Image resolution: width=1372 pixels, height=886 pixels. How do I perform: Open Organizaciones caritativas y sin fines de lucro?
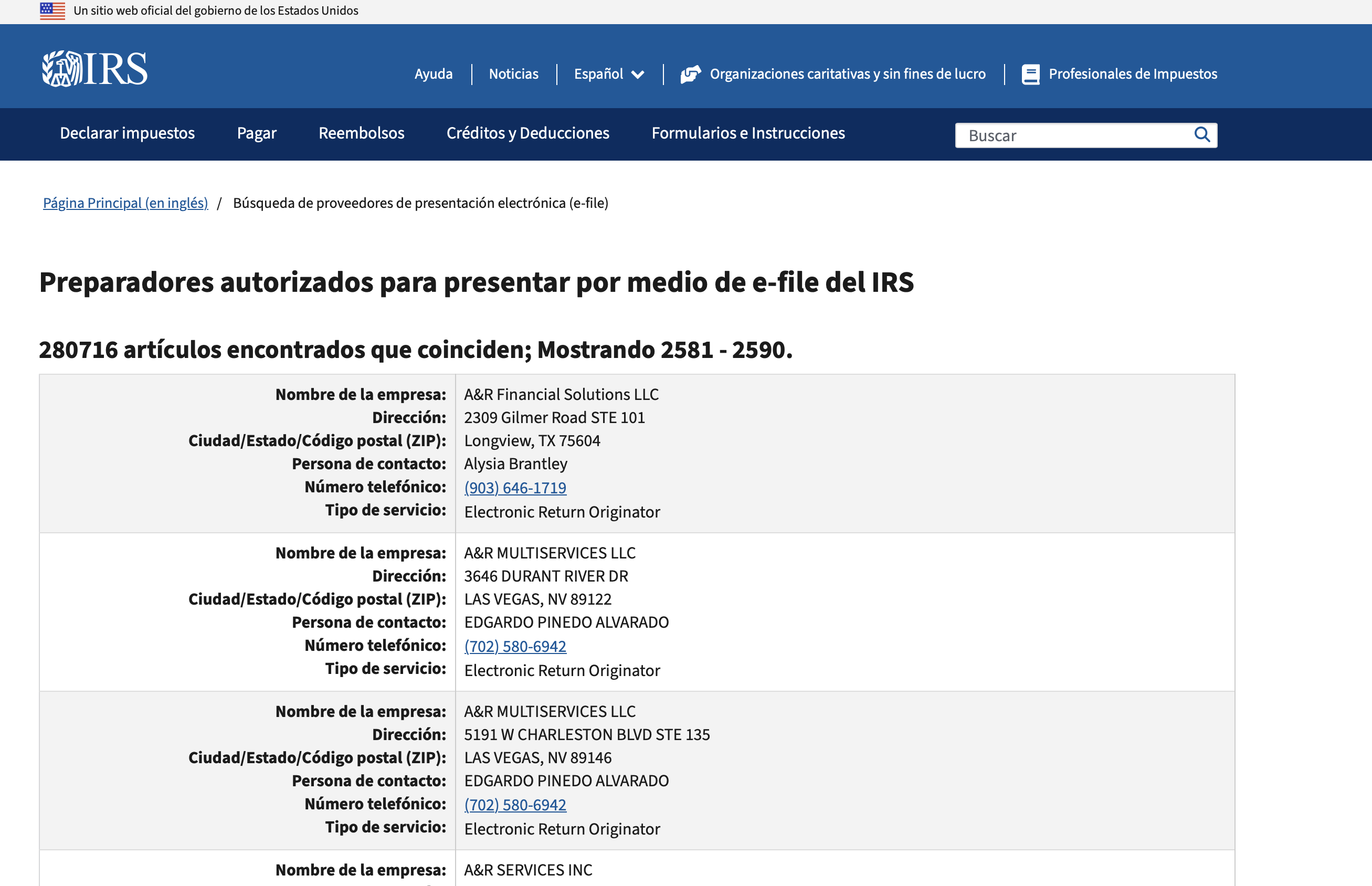point(847,74)
